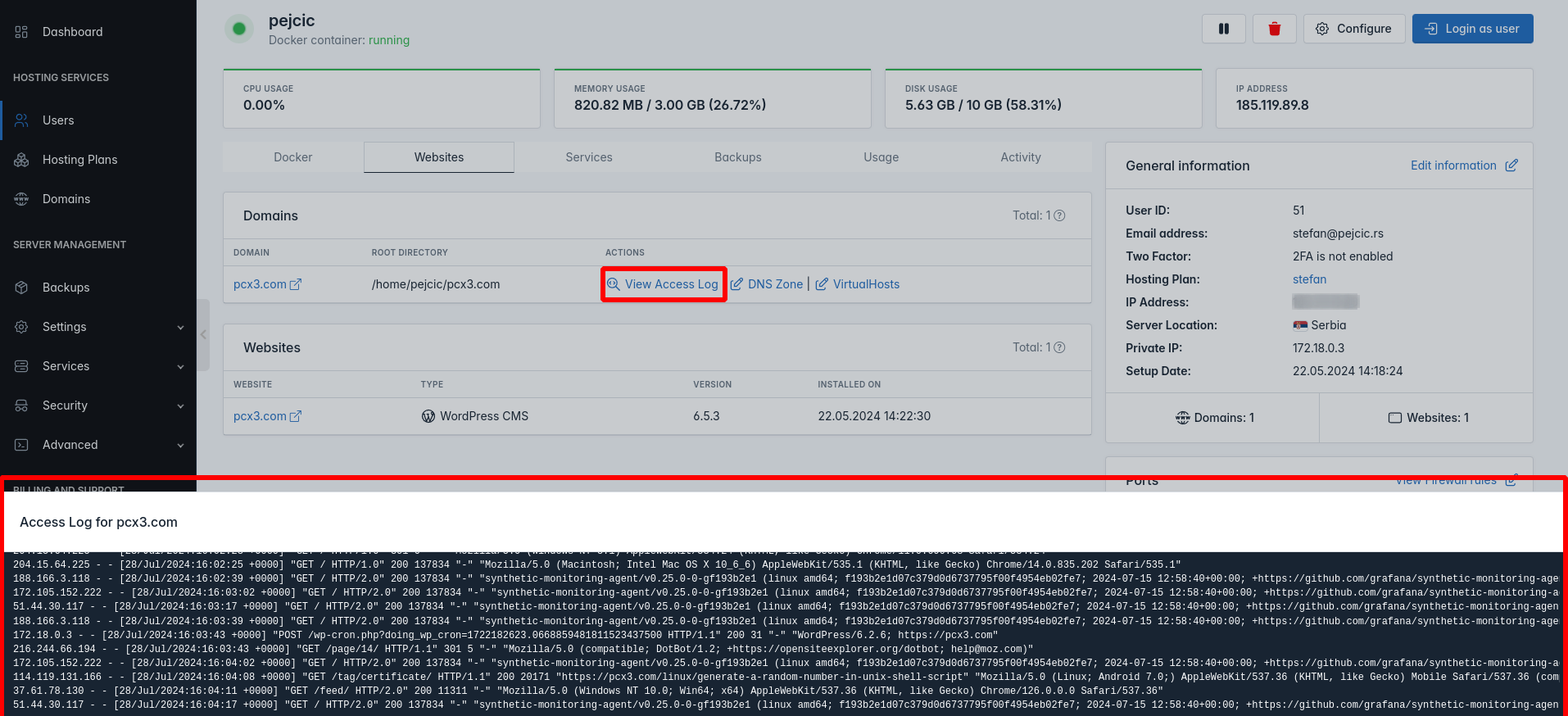Collapse the sidebar with the arrow handle

(203, 334)
